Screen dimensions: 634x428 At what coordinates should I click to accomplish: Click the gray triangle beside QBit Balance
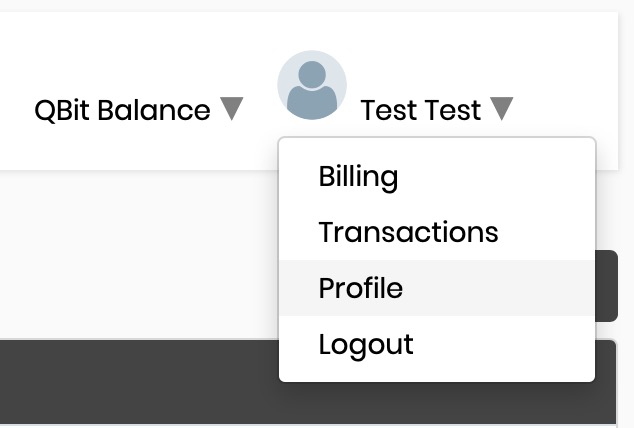232,108
